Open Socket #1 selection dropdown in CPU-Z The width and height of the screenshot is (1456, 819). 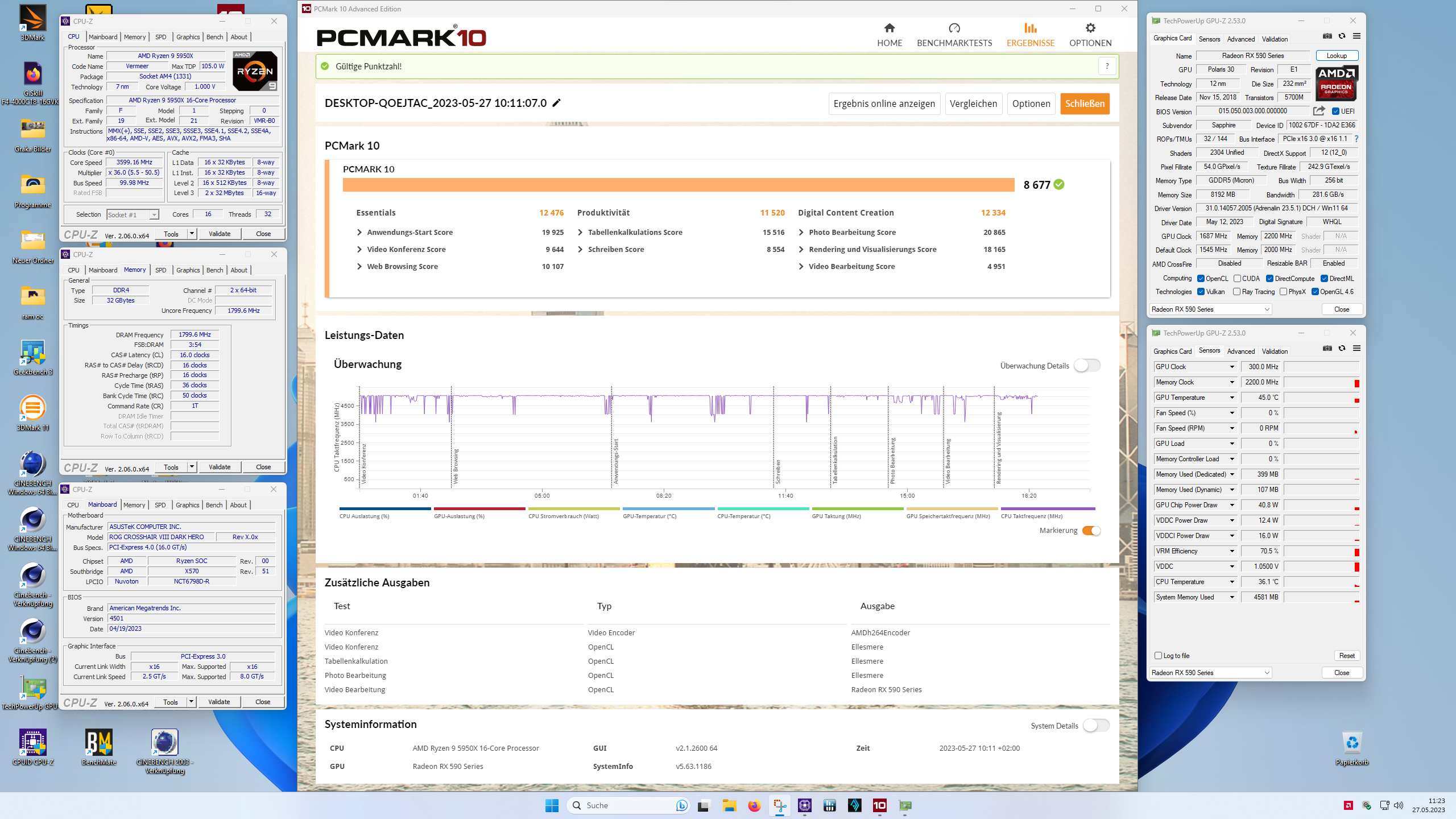pos(133,214)
